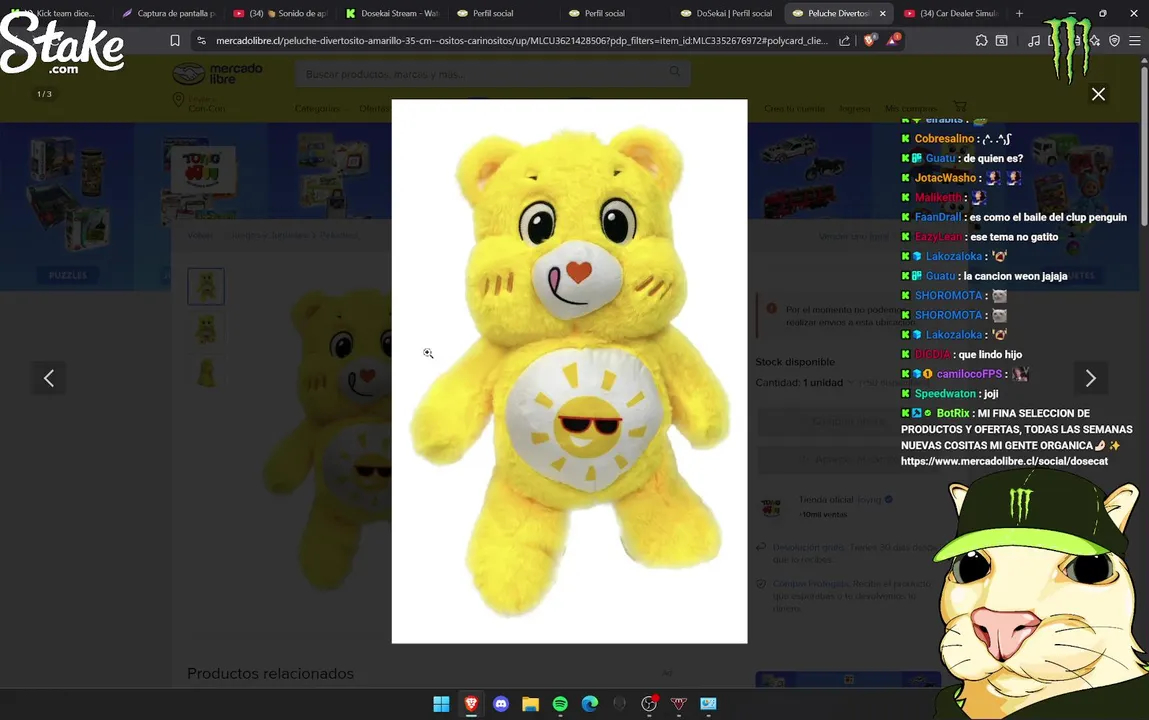Switch to the Car Dealer Simul tab
This screenshot has width=1149, height=720.
click(950, 13)
